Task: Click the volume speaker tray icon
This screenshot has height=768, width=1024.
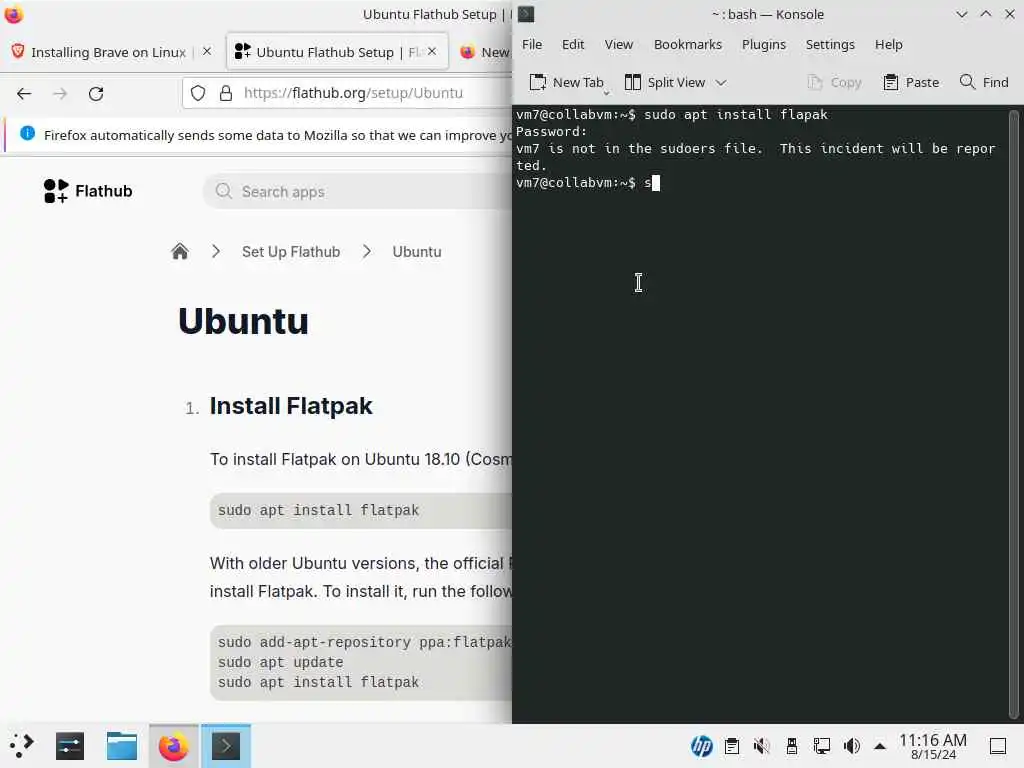Action: point(852,746)
